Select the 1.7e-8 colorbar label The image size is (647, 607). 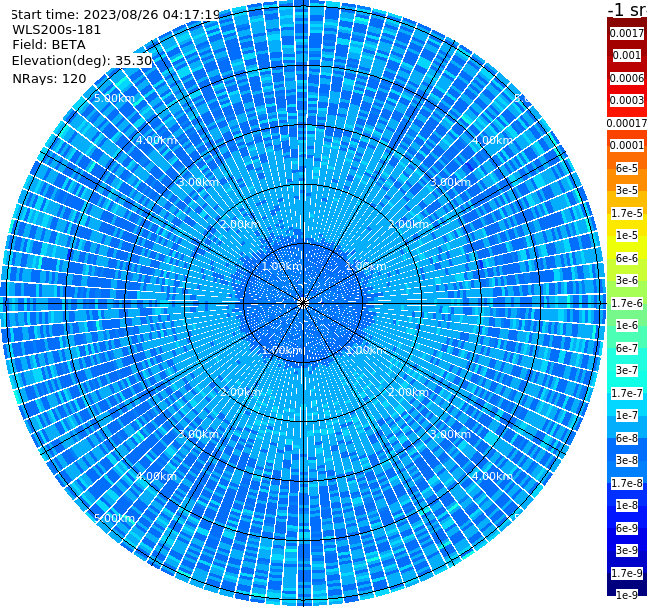(627, 483)
